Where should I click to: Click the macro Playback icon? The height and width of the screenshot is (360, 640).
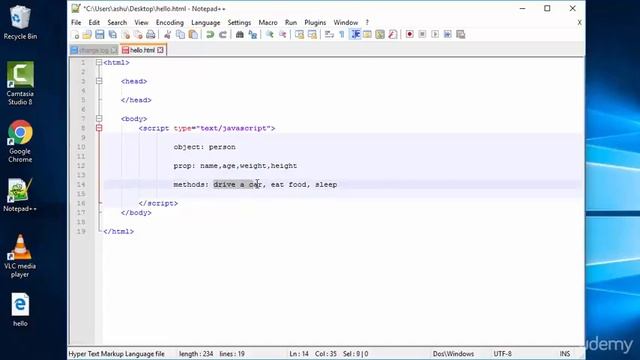435,35
